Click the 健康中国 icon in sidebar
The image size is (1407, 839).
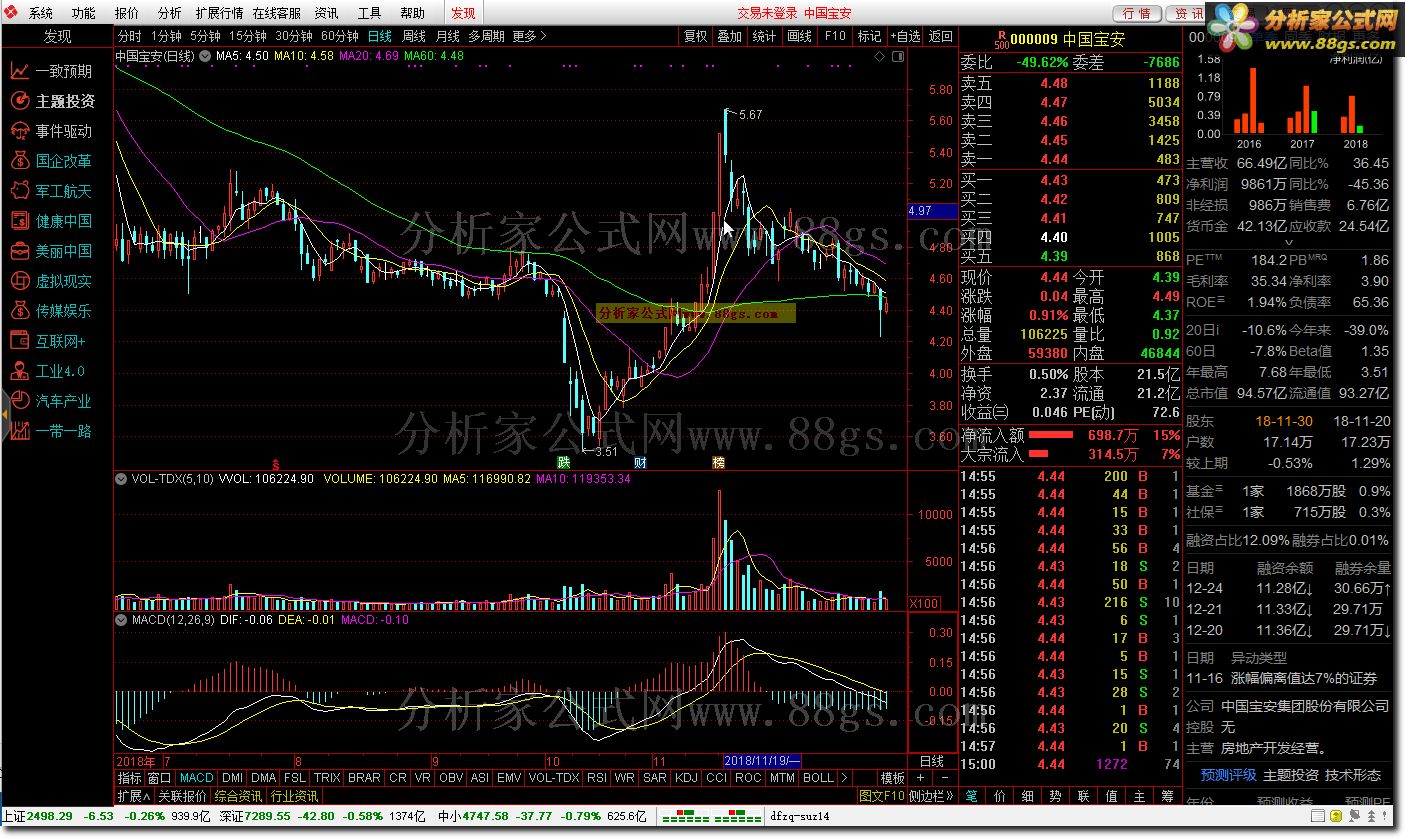[19, 221]
